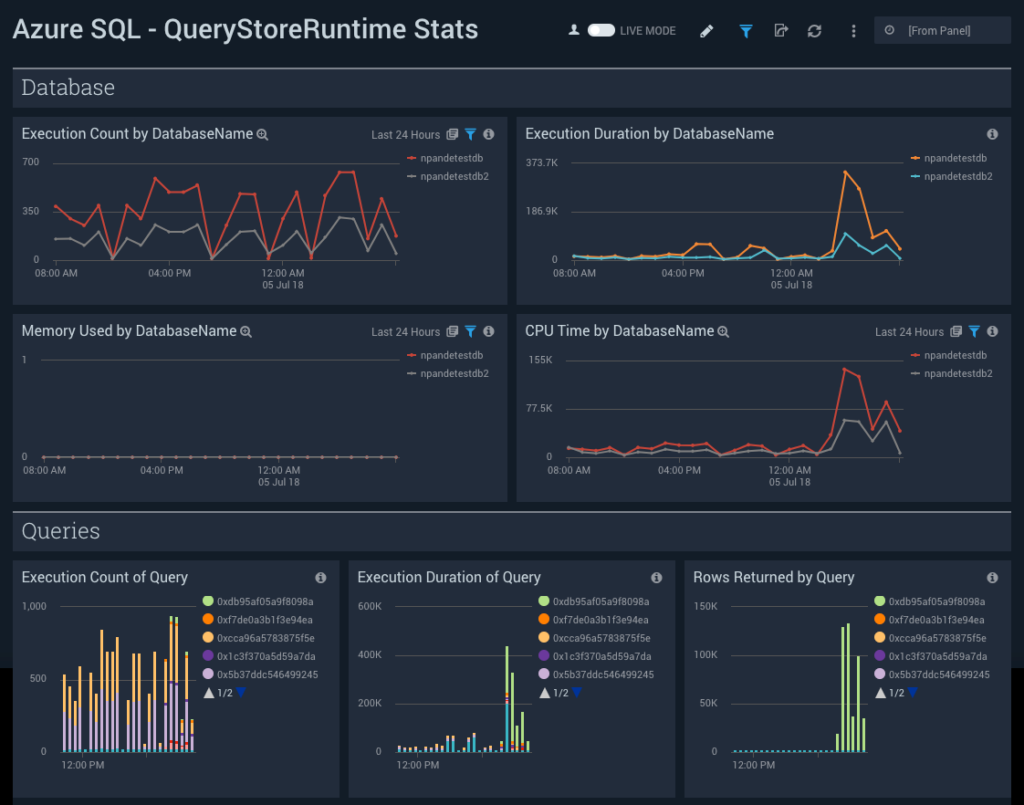
Task: Click Last 24 Hours in Execution Count by DatabaseName panel
Action: point(406,135)
